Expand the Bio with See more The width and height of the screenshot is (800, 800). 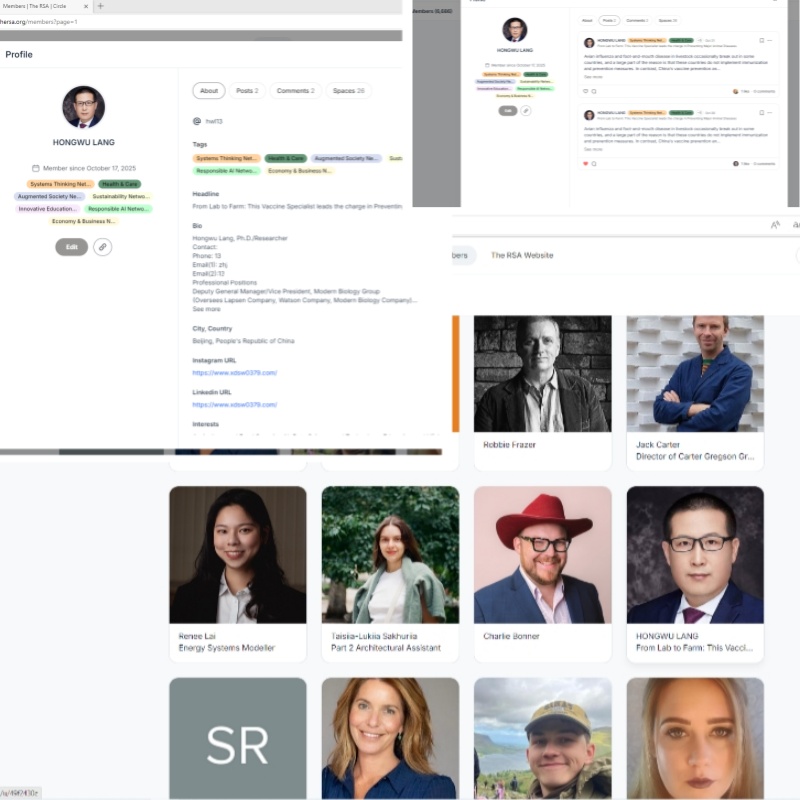point(206,309)
